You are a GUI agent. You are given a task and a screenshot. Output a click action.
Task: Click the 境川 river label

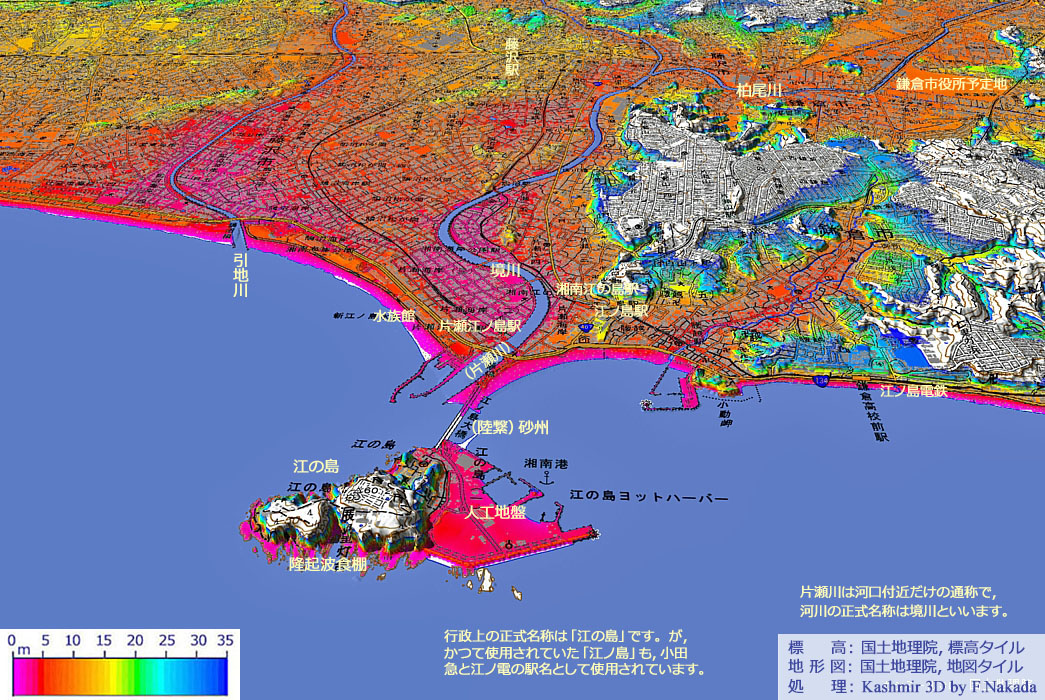click(506, 271)
